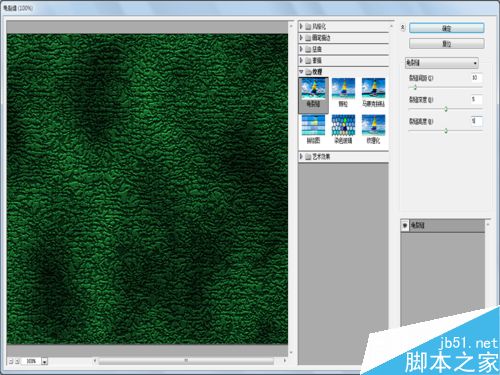Adjust the crack brightness slider handle
The height and width of the screenshot is (375, 500).
[x=446, y=131]
